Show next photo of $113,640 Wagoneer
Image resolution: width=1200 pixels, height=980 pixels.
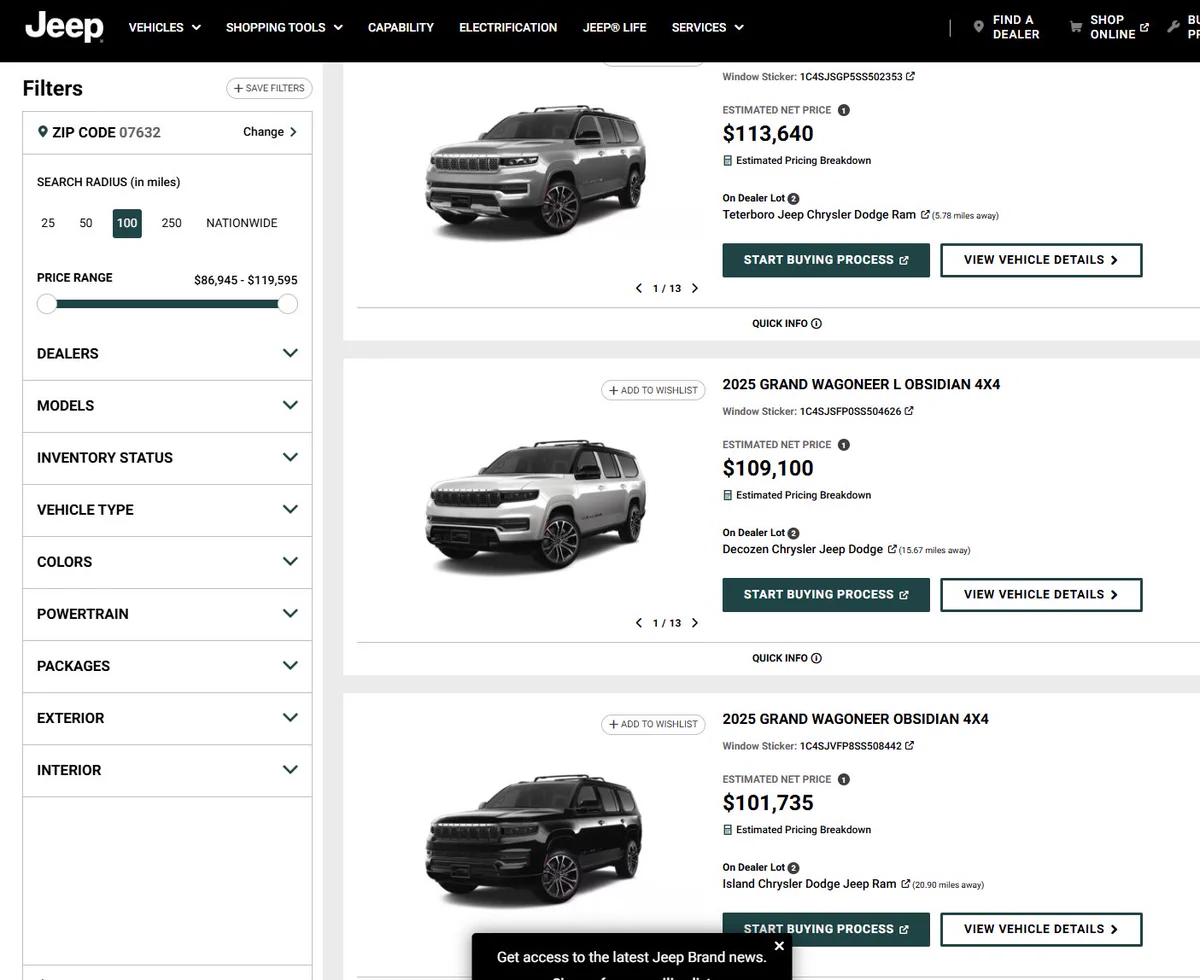pyautogui.click(x=695, y=288)
